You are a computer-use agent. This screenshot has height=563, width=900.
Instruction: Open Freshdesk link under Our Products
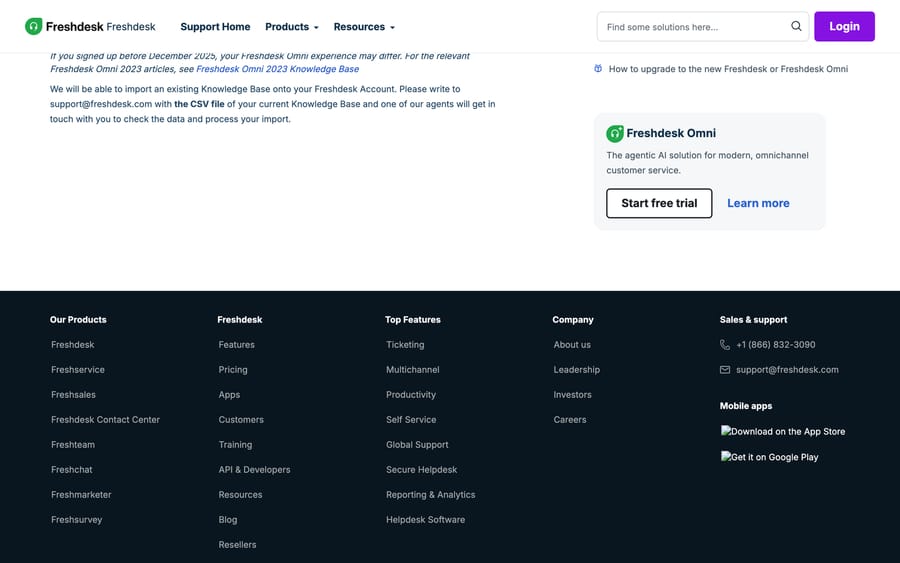72,344
